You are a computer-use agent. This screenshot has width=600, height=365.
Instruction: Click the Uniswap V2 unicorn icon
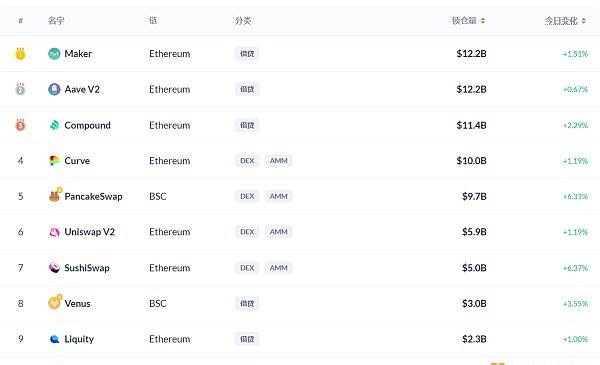[x=54, y=232]
